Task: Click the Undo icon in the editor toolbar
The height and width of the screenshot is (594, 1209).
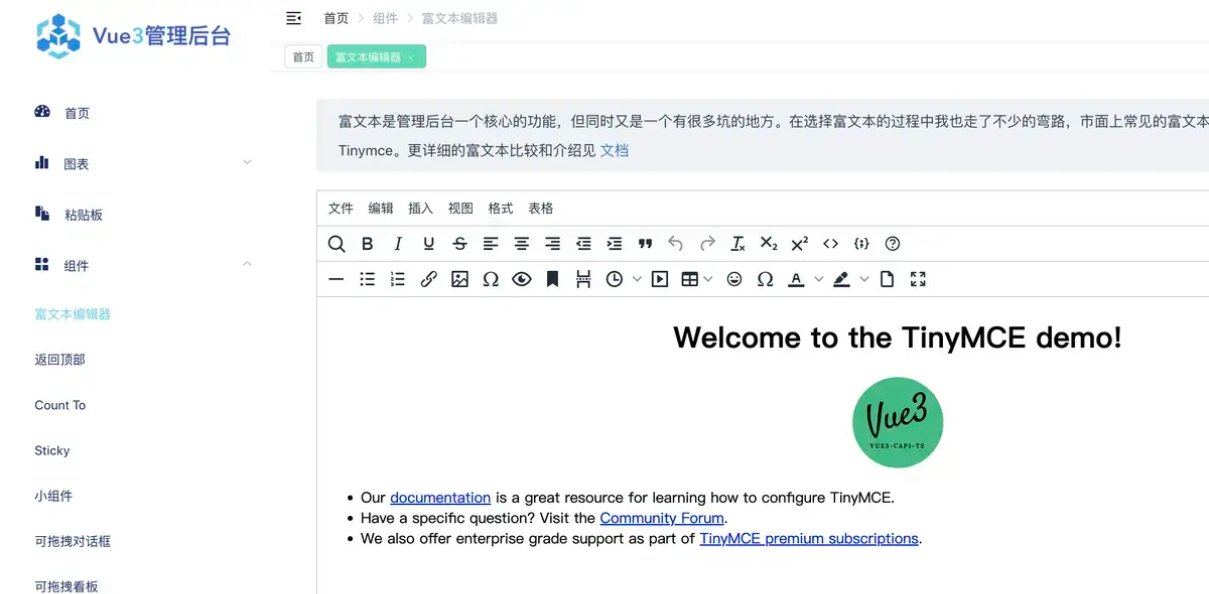Action: [x=676, y=243]
